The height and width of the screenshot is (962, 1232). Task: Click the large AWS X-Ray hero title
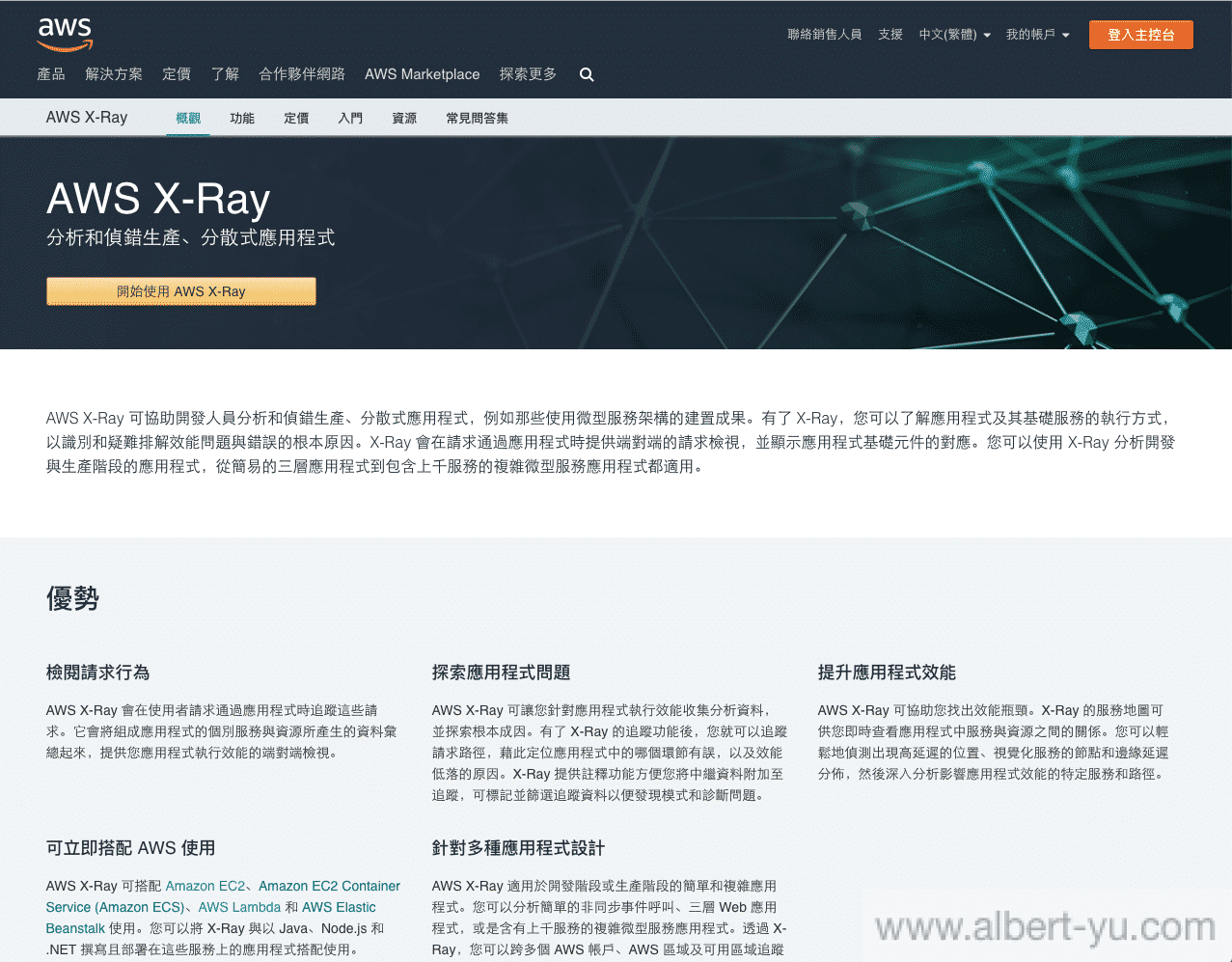(158, 199)
